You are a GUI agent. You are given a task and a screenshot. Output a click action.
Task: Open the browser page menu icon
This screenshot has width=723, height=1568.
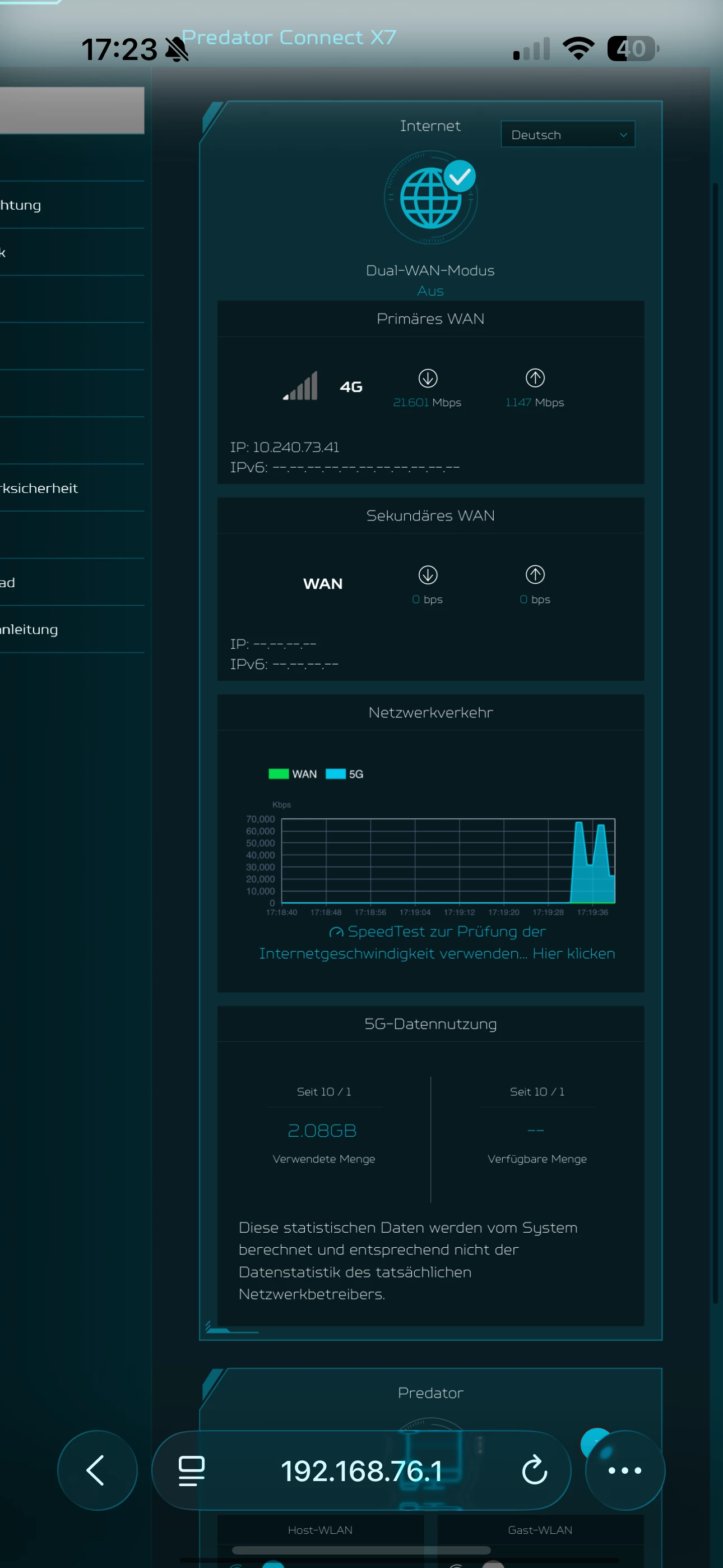191,1470
